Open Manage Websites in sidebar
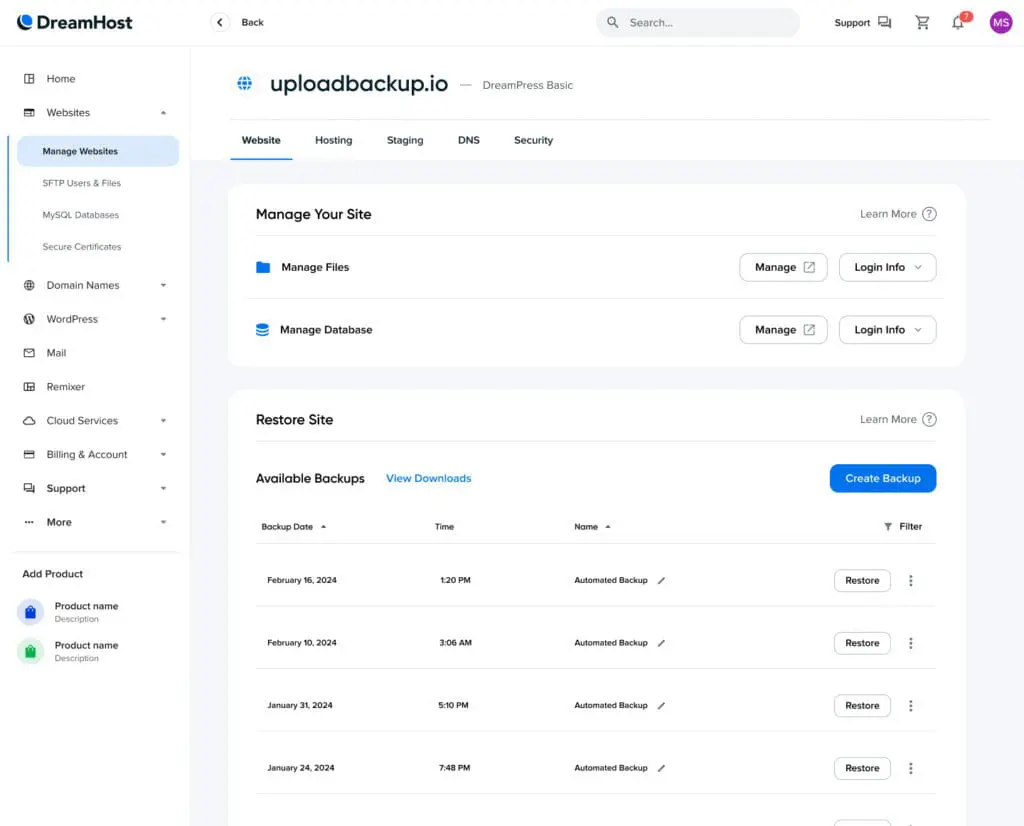This screenshot has width=1024, height=826. pos(98,151)
